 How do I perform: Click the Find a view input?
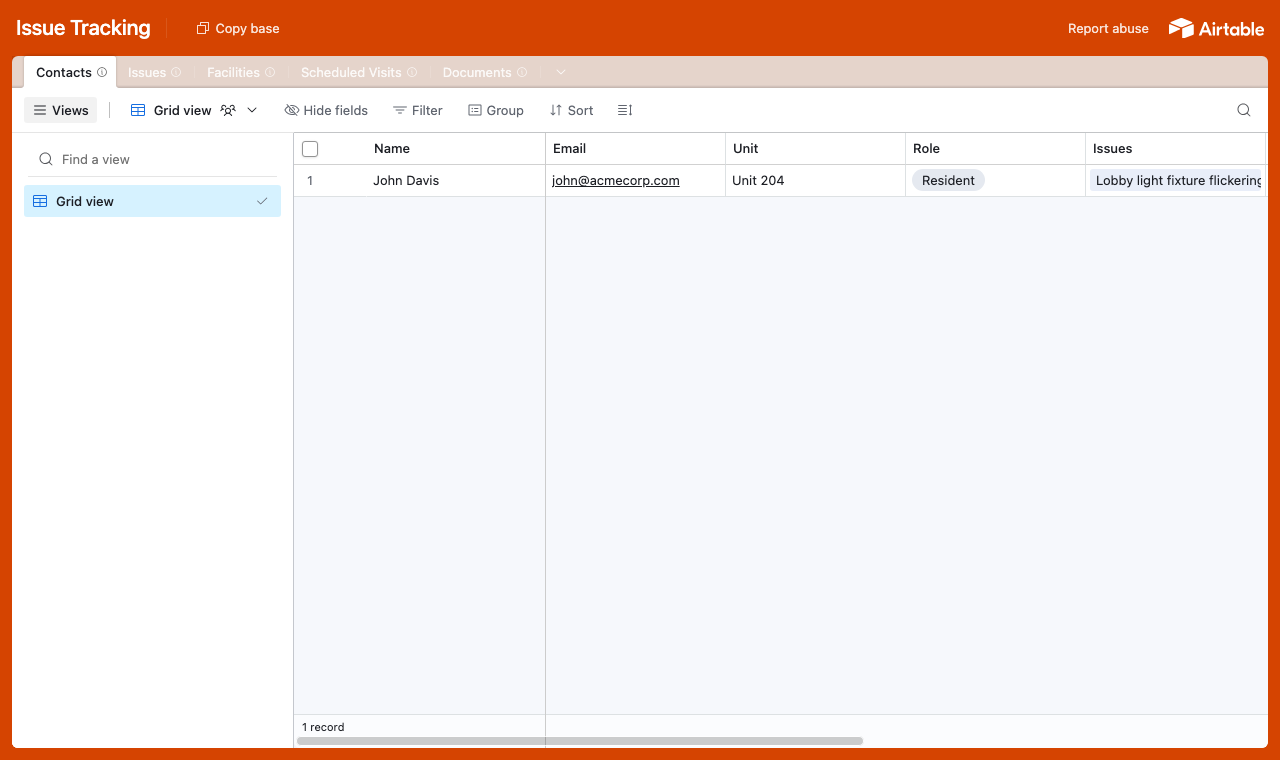click(152, 159)
